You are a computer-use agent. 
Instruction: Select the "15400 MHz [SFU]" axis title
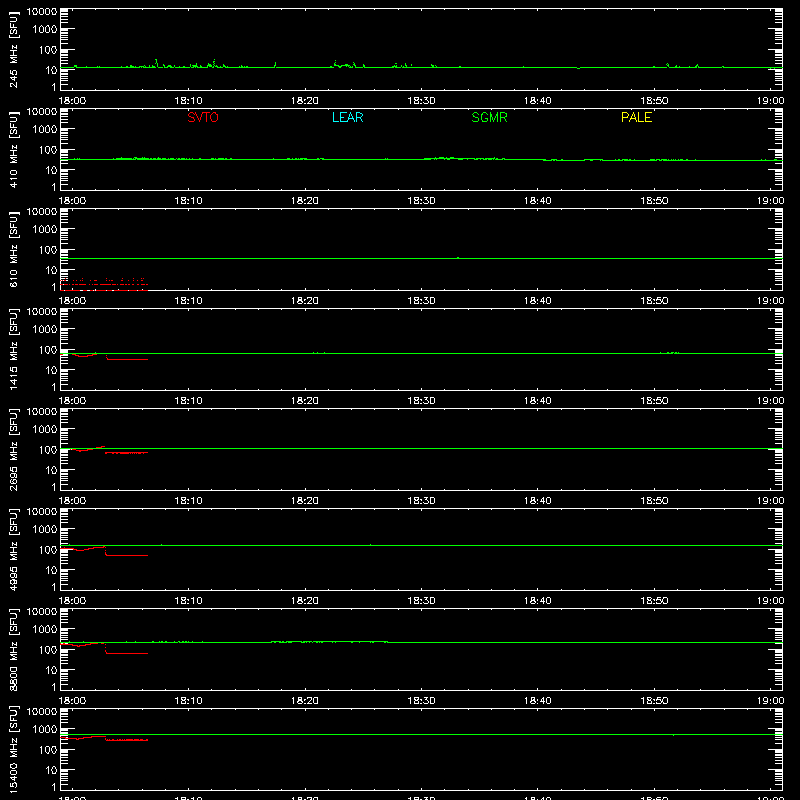click(13, 749)
